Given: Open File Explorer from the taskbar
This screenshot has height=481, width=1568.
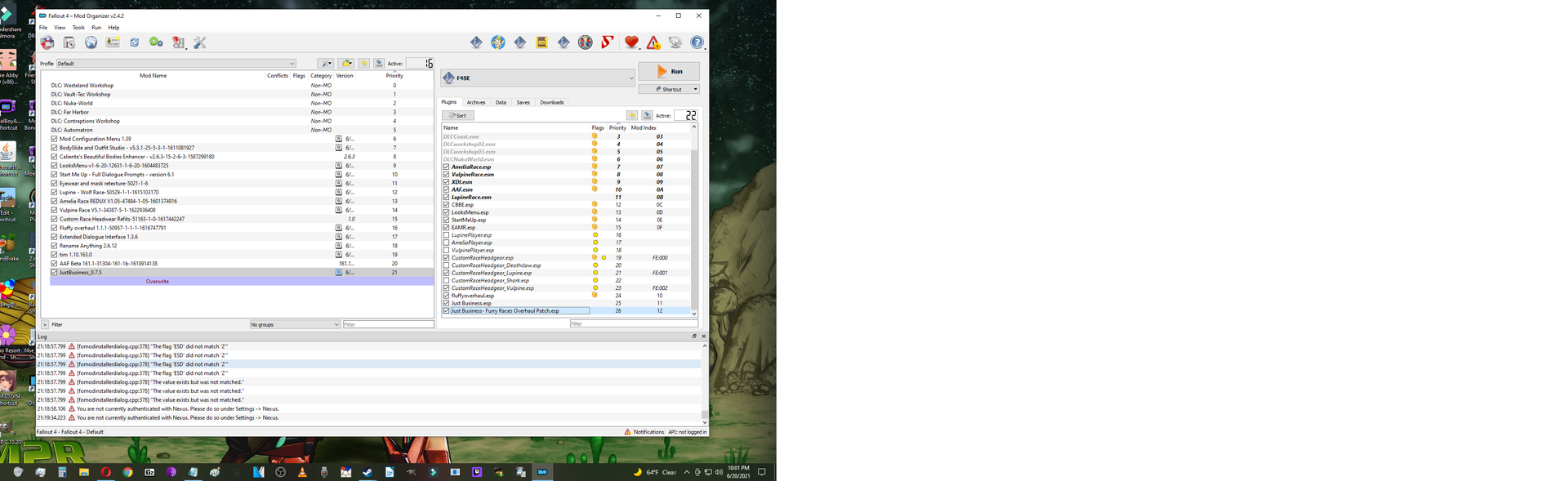Looking at the screenshot, I should click(x=83, y=472).
